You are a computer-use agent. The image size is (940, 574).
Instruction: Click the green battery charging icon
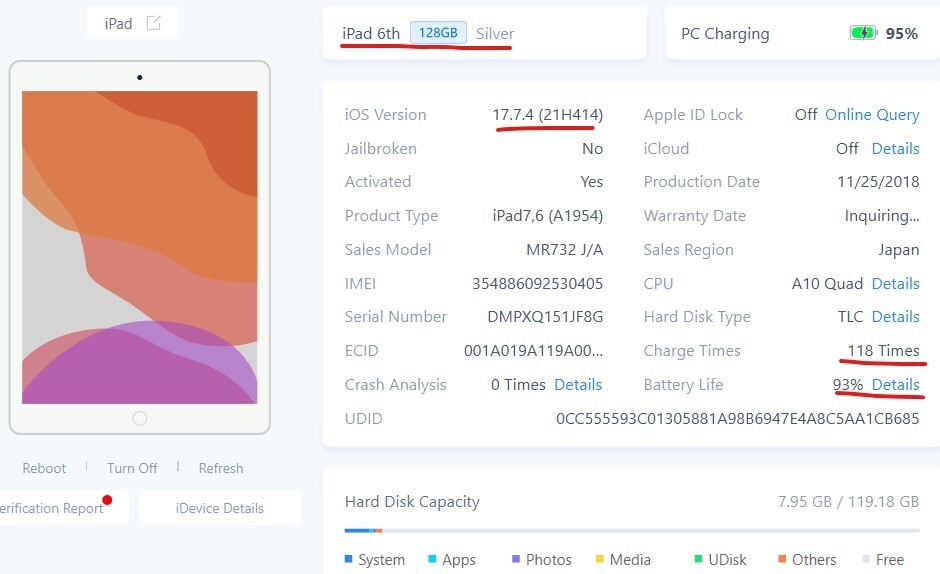[863, 33]
